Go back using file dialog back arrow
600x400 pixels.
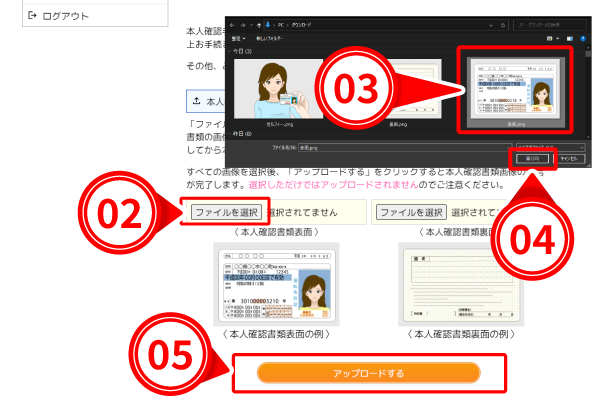(x=234, y=21)
